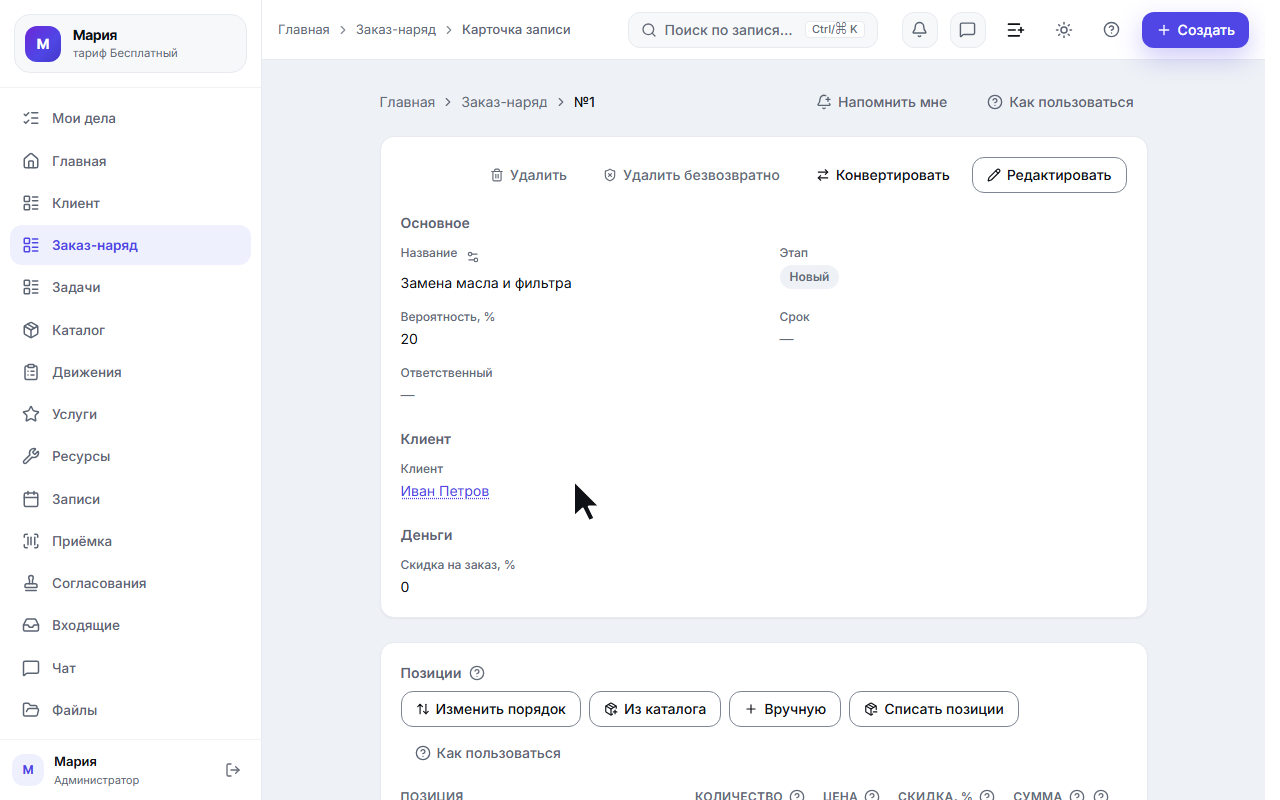Click Как пользоваться under Позиции
Viewport: 1280px width, 800px height.
[488, 753]
